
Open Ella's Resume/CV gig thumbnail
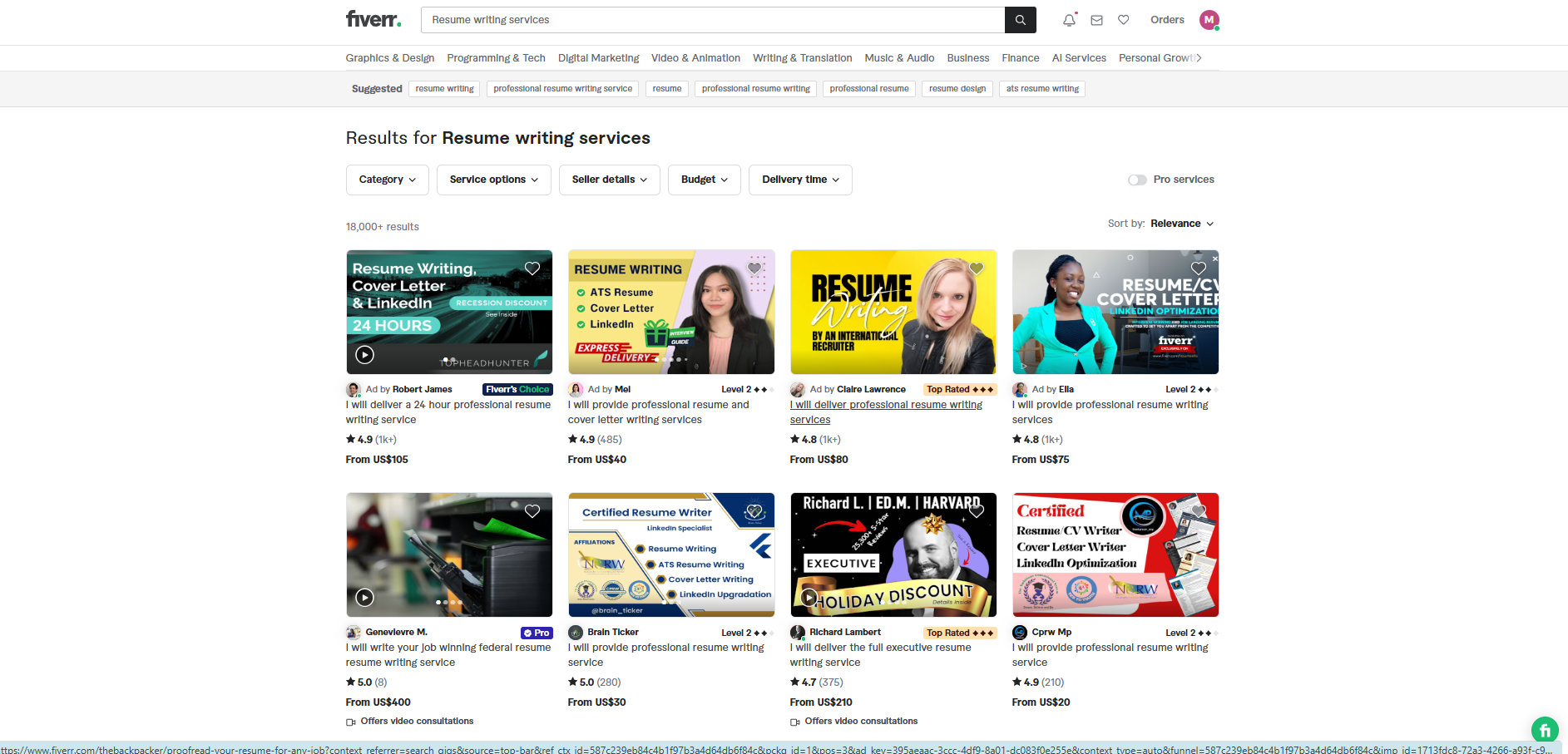point(1115,312)
